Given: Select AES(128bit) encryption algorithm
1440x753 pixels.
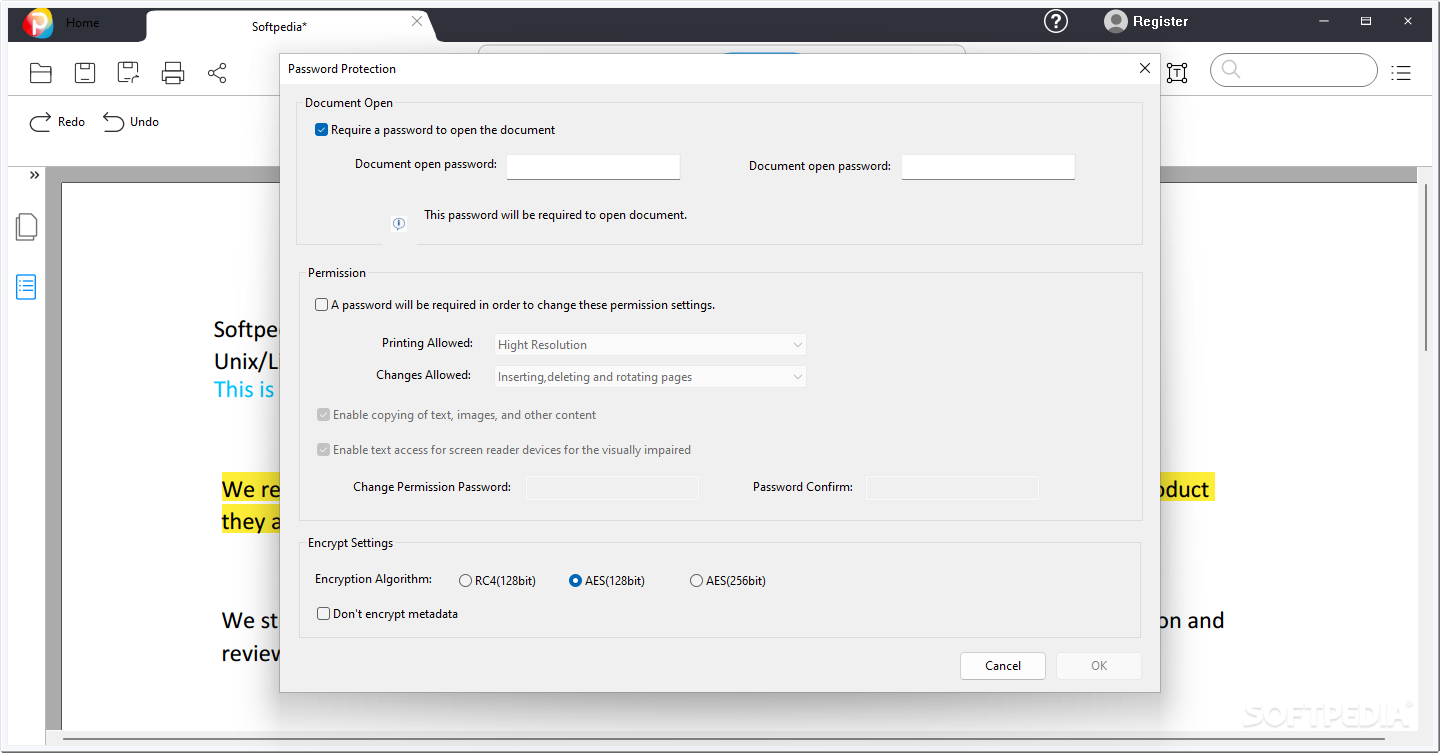Looking at the screenshot, I should pyautogui.click(x=575, y=581).
